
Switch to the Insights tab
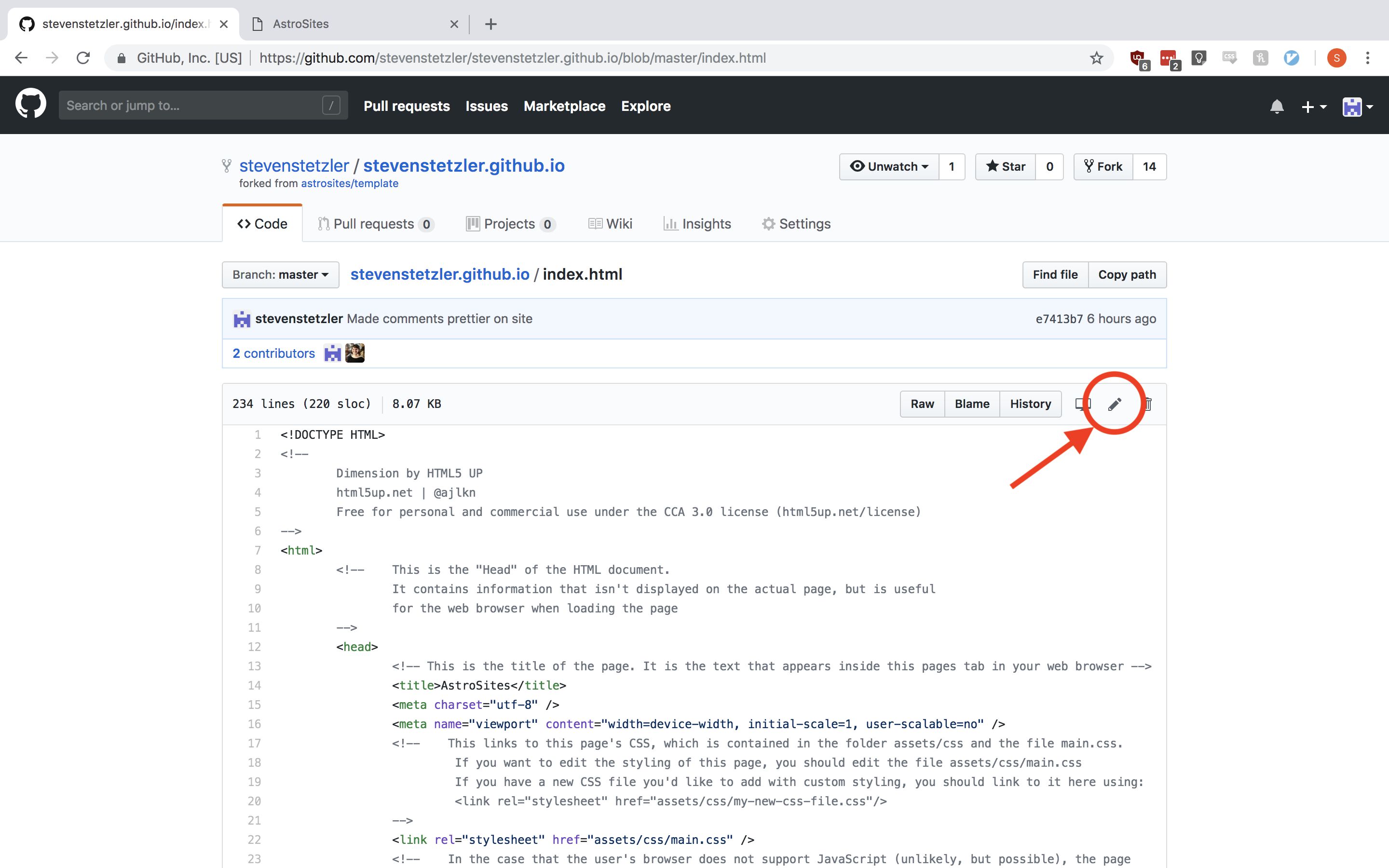click(697, 224)
